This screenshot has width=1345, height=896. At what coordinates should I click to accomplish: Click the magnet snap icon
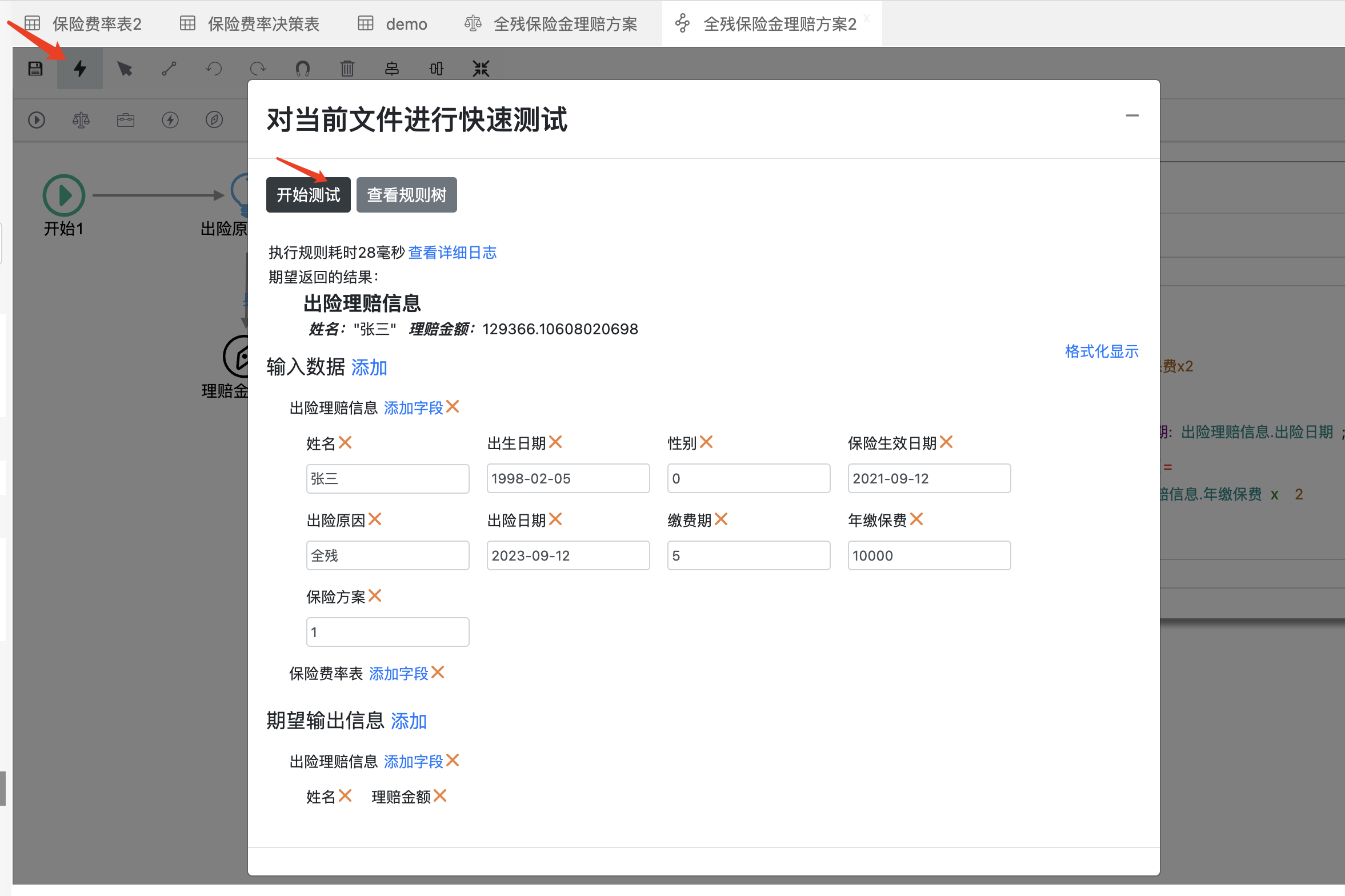pos(303,69)
